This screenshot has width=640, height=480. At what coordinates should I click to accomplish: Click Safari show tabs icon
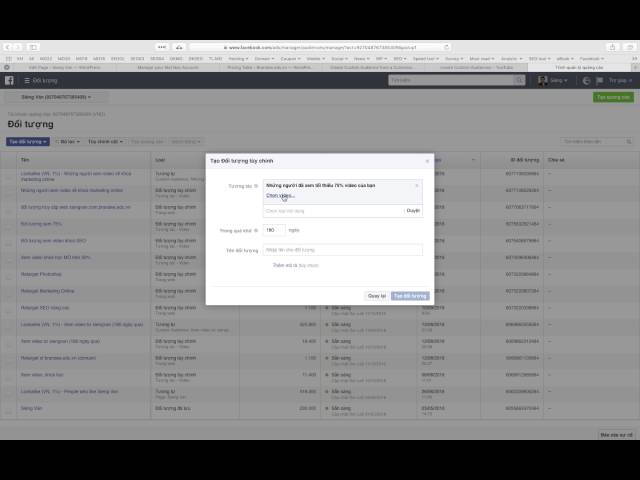pos(630,47)
